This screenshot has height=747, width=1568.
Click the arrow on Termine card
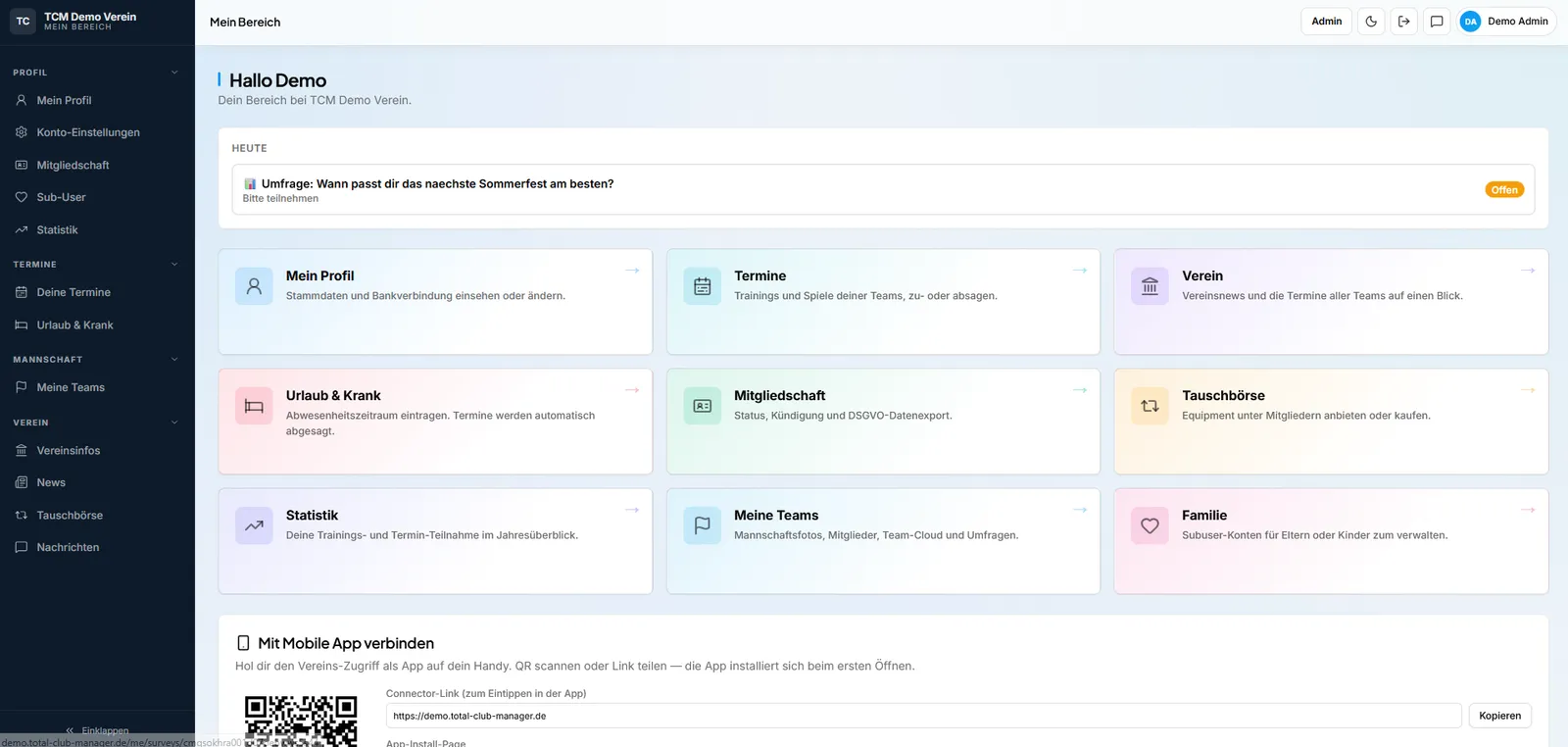1080,271
